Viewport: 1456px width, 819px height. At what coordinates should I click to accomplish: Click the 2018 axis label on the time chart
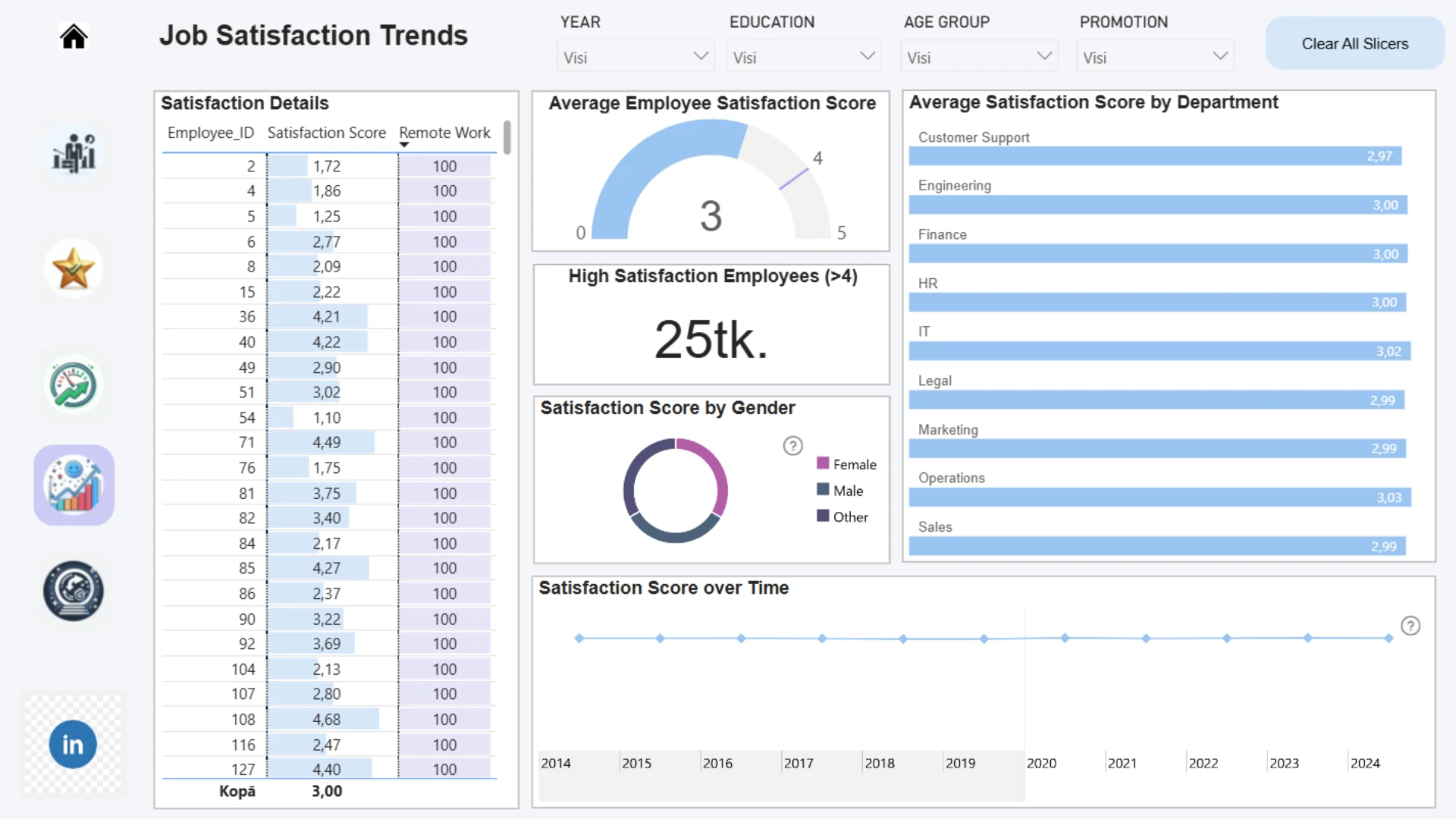pos(880,763)
